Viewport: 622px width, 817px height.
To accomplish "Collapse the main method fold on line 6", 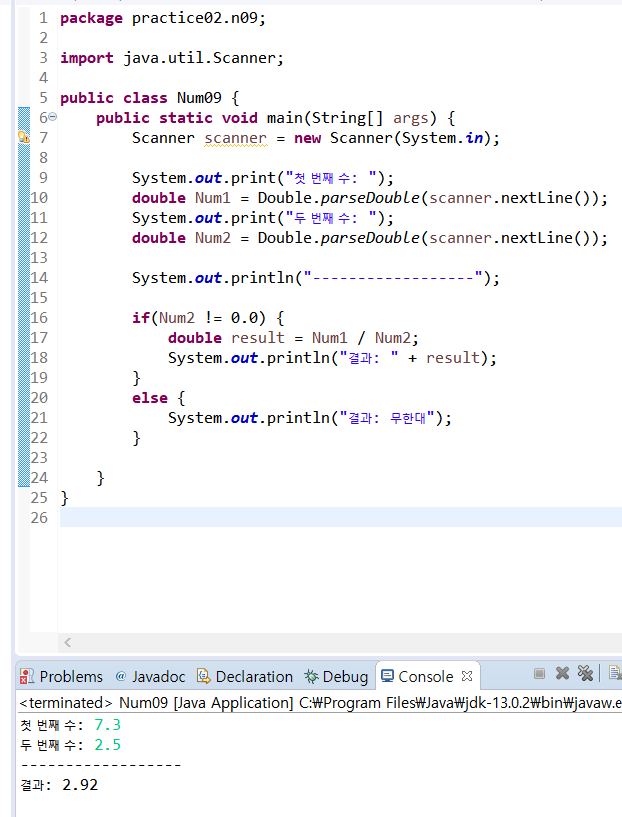I will click(x=53, y=117).
